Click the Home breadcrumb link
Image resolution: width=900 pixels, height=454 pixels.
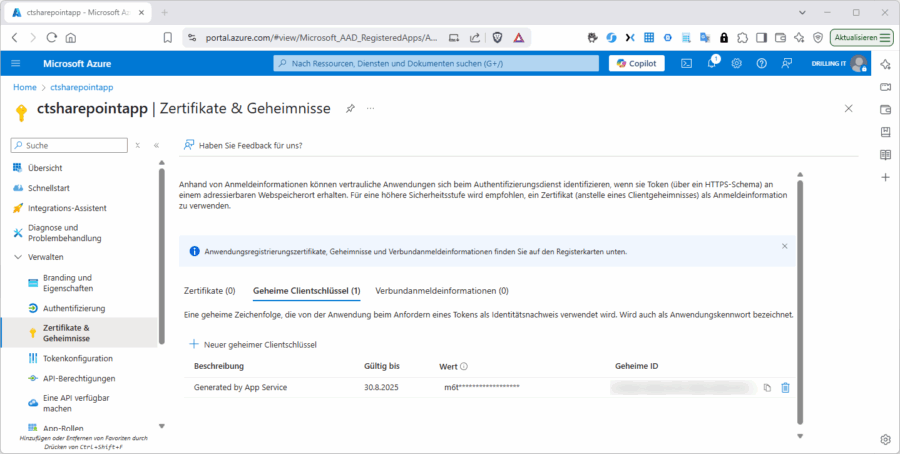[25, 87]
